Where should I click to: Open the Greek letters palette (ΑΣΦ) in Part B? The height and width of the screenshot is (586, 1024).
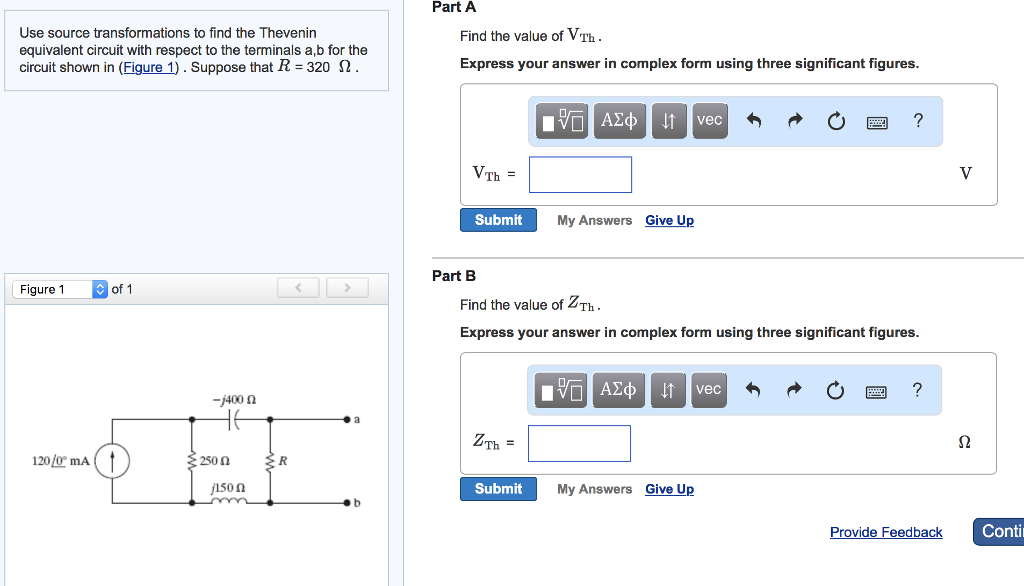click(618, 389)
